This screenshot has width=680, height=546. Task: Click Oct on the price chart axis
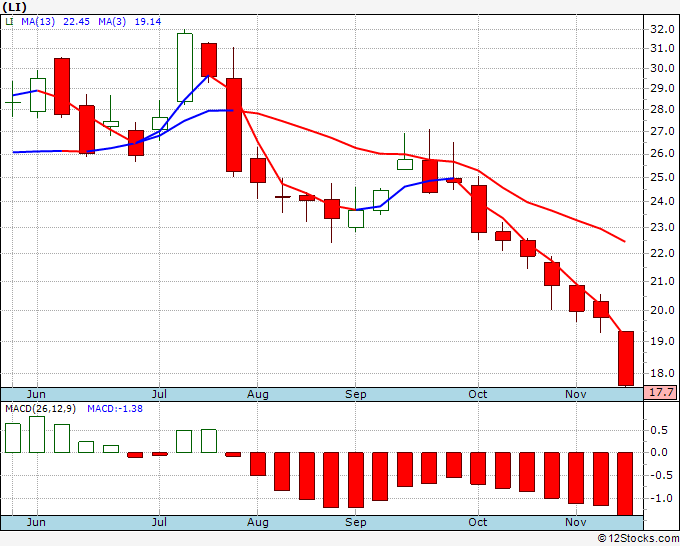tap(478, 394)
